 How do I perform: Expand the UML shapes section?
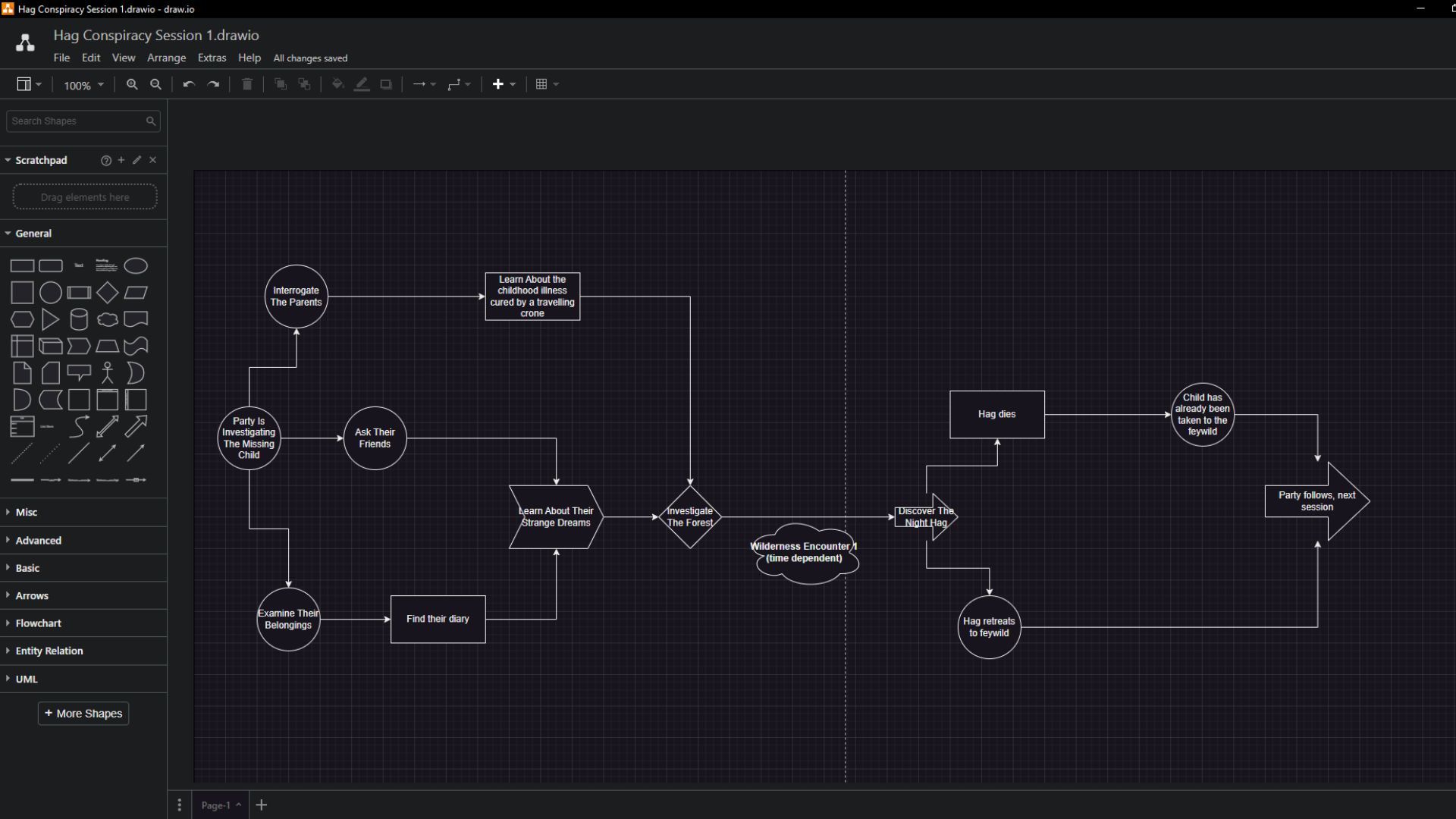(x=26, y=679)
